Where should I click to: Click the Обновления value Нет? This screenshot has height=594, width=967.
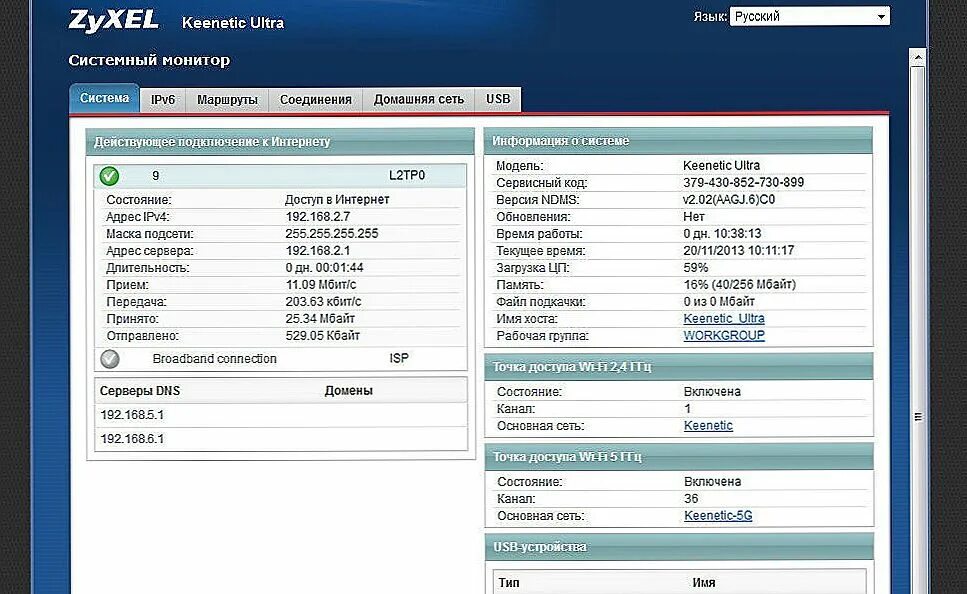[694, 217]
